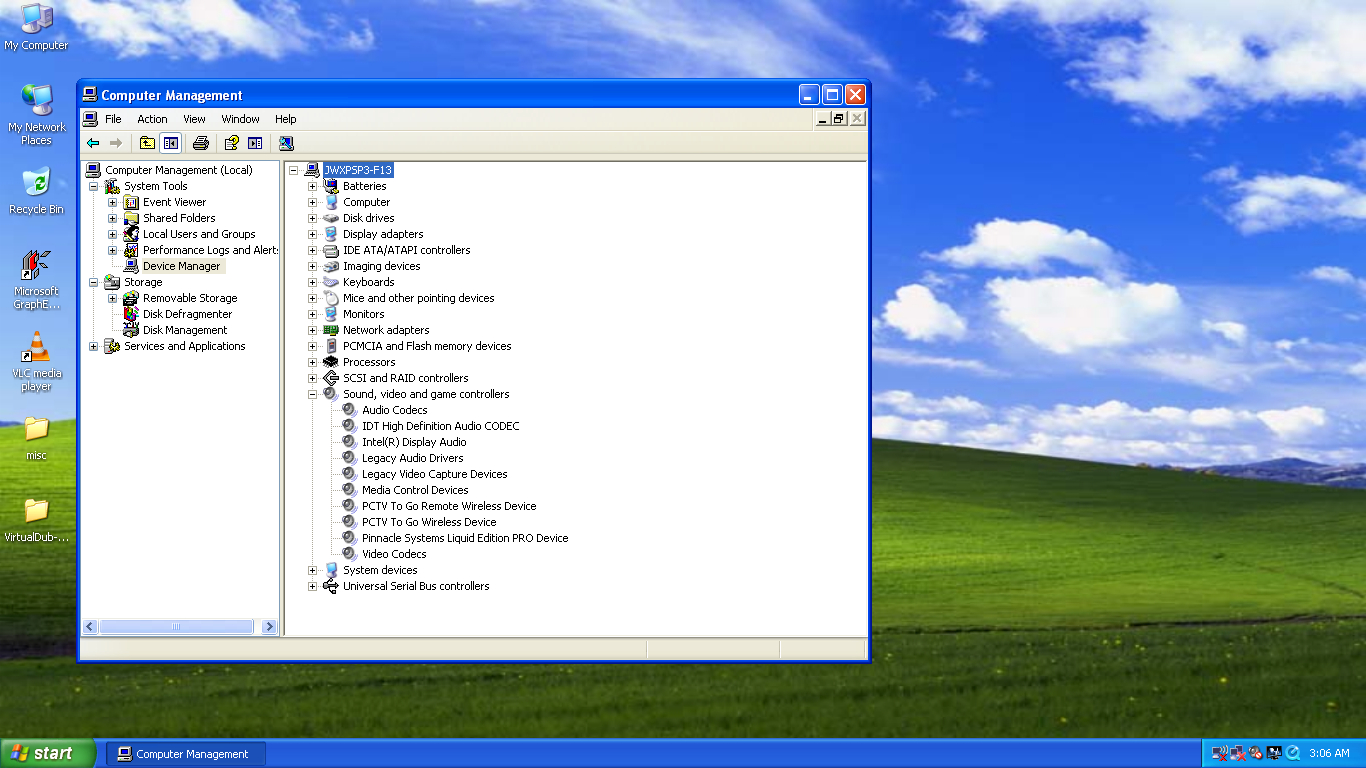This screenshot has height=768, width=1366.
Task: Select Shared Folders in the left tree
Action: 179,218
